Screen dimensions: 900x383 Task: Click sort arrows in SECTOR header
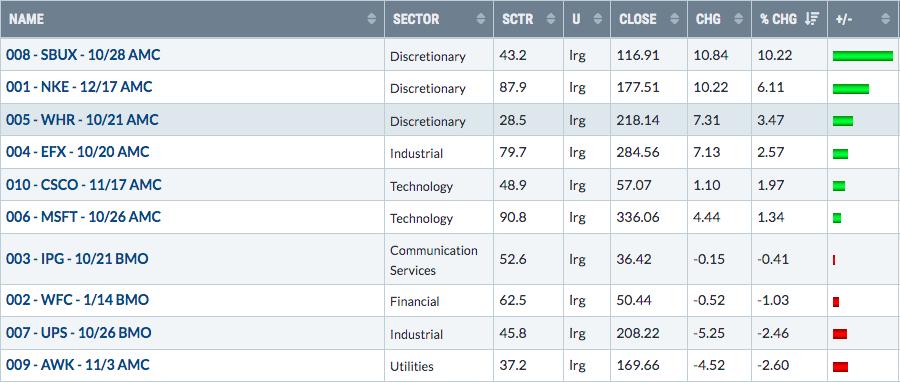pyautogui.click(x=481, y=19)
